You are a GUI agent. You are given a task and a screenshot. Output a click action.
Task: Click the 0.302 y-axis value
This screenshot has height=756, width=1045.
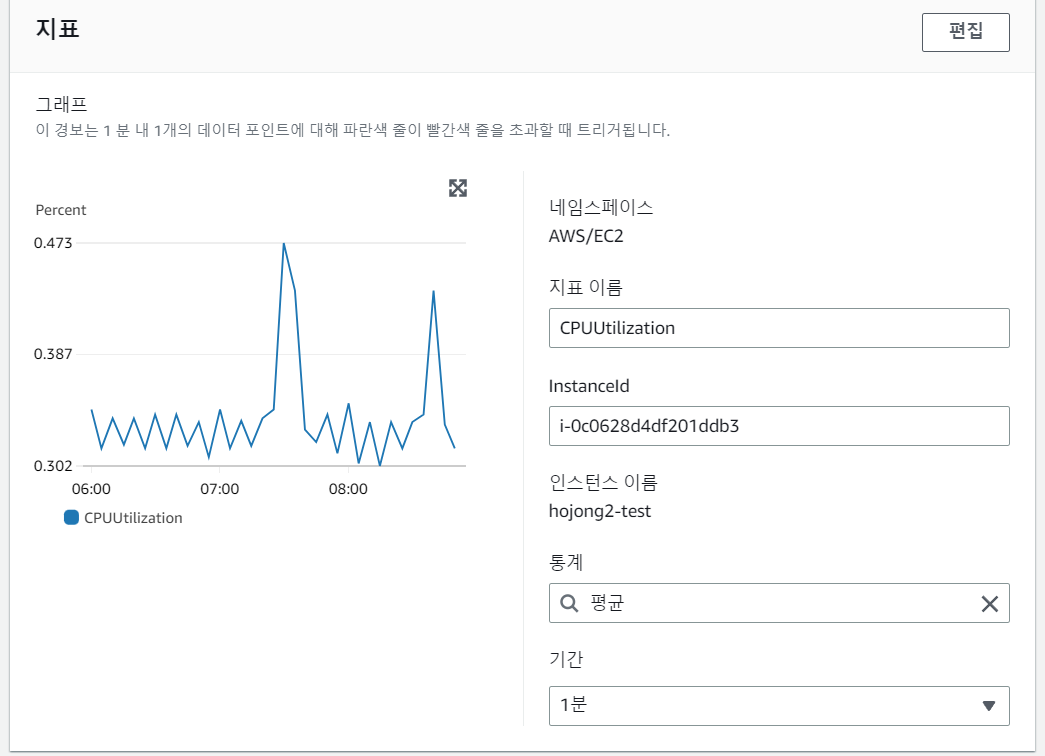point(53,466)
